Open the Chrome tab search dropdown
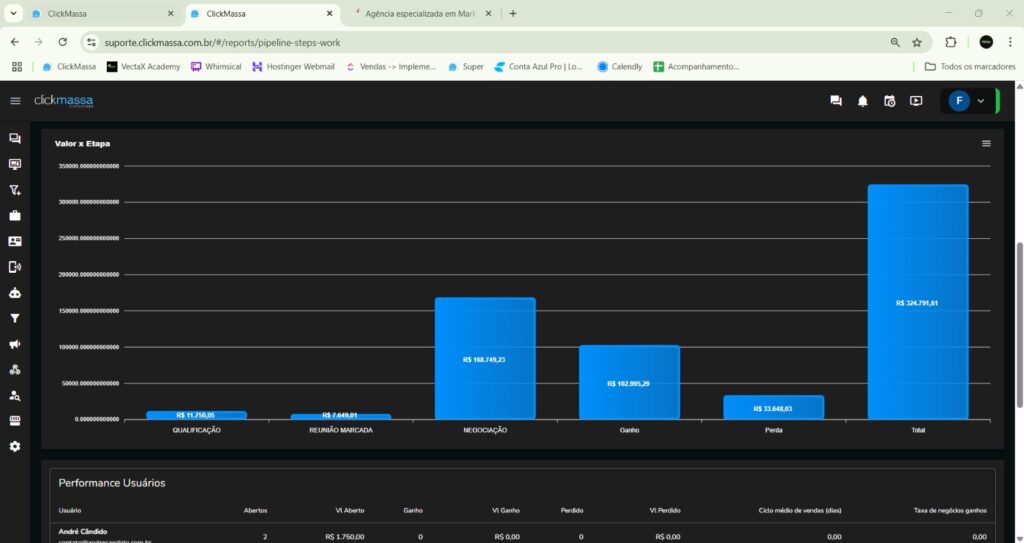The image size is (1024, 543). (x=14, y=14)
